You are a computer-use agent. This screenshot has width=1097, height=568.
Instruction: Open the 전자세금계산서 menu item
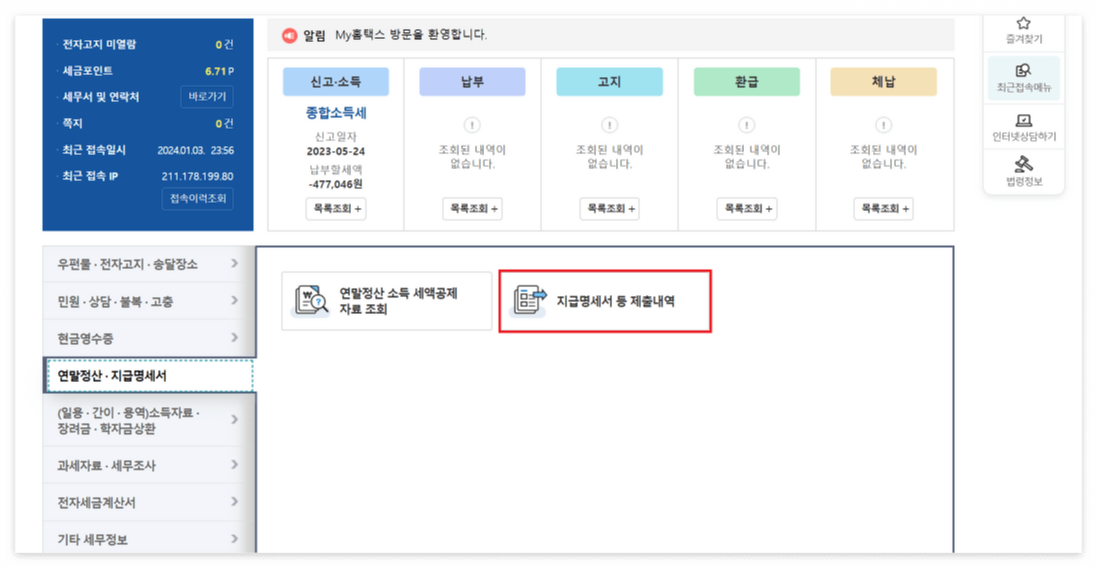click(x=148, y=502)
